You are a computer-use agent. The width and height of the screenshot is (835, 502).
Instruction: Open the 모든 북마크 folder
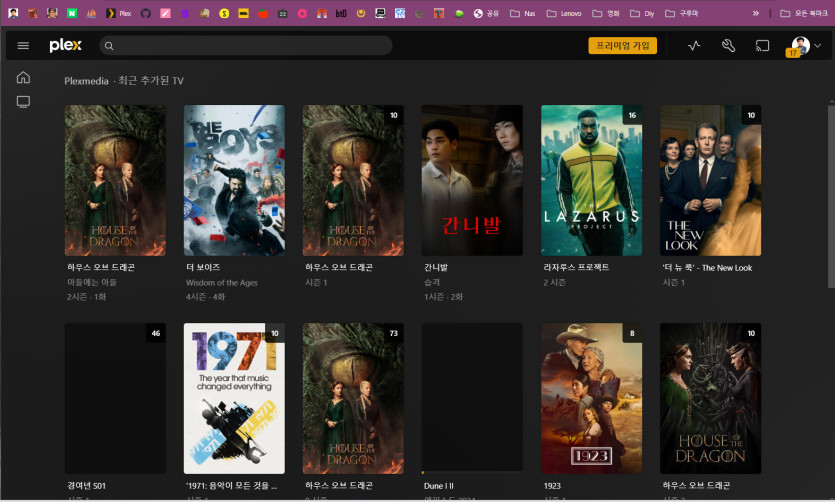pos(804,13)
